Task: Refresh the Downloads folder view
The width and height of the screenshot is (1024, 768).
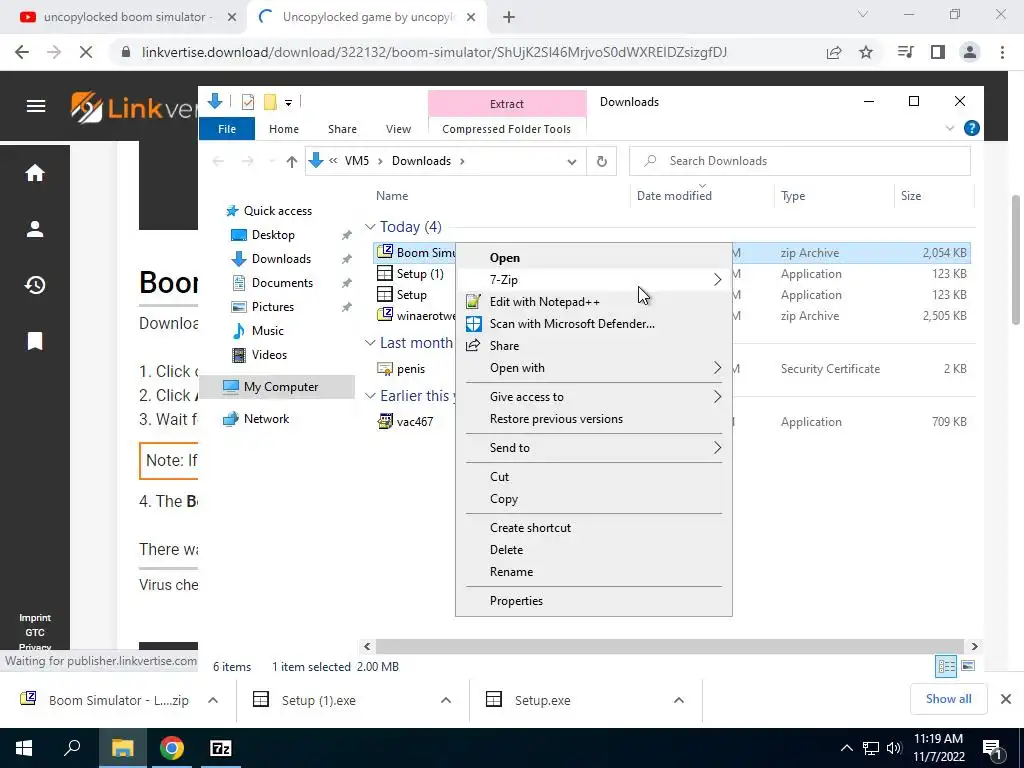Action: [601, 161]
